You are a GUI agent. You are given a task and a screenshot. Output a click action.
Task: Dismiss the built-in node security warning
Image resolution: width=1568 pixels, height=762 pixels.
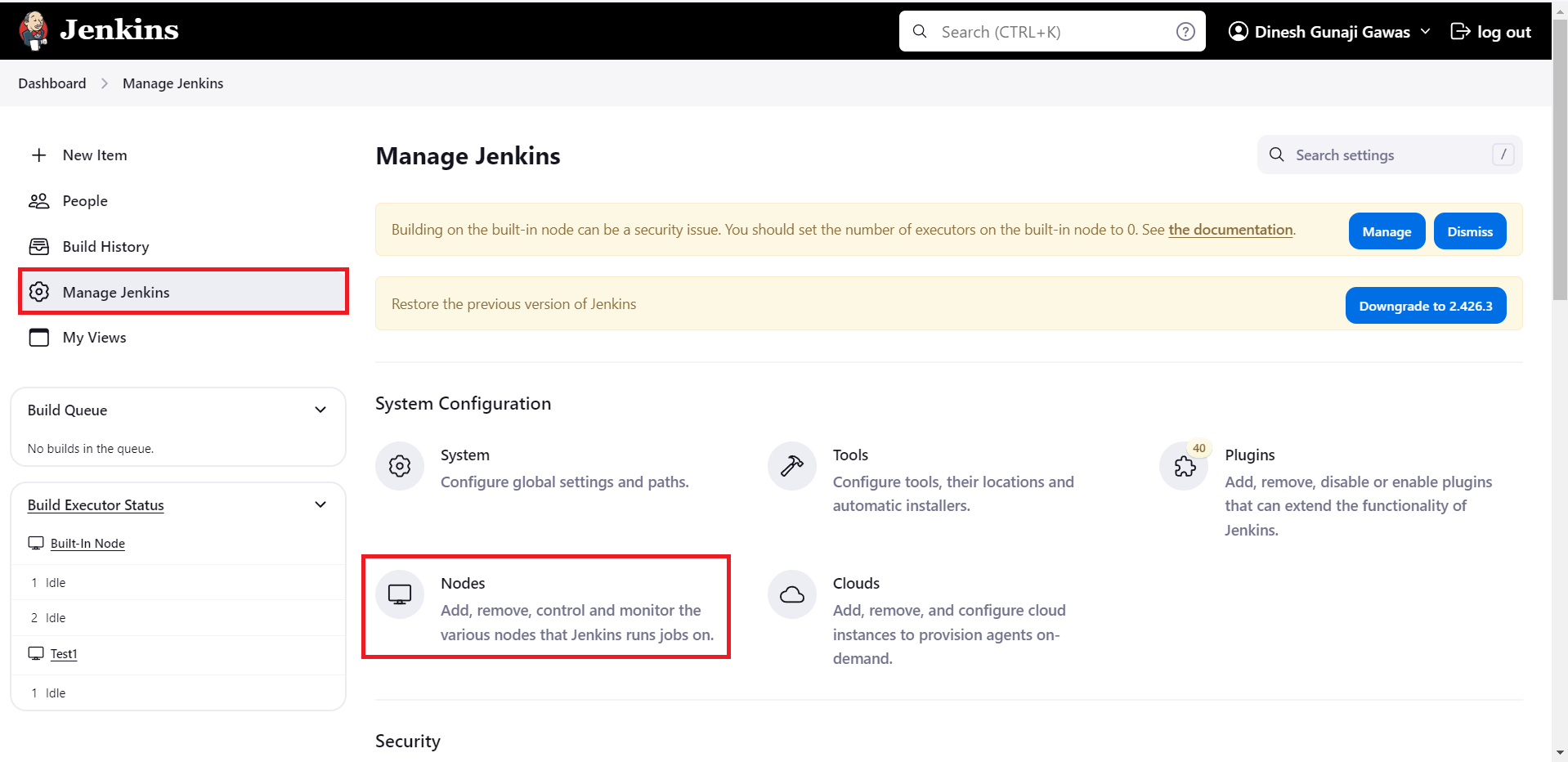tap(1470, 231)
